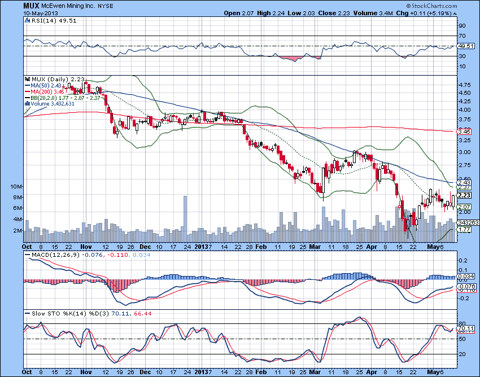Click the 70.11 stochastic value tag
The width and height of the screenshot is (480, 377).
[466, 329]
